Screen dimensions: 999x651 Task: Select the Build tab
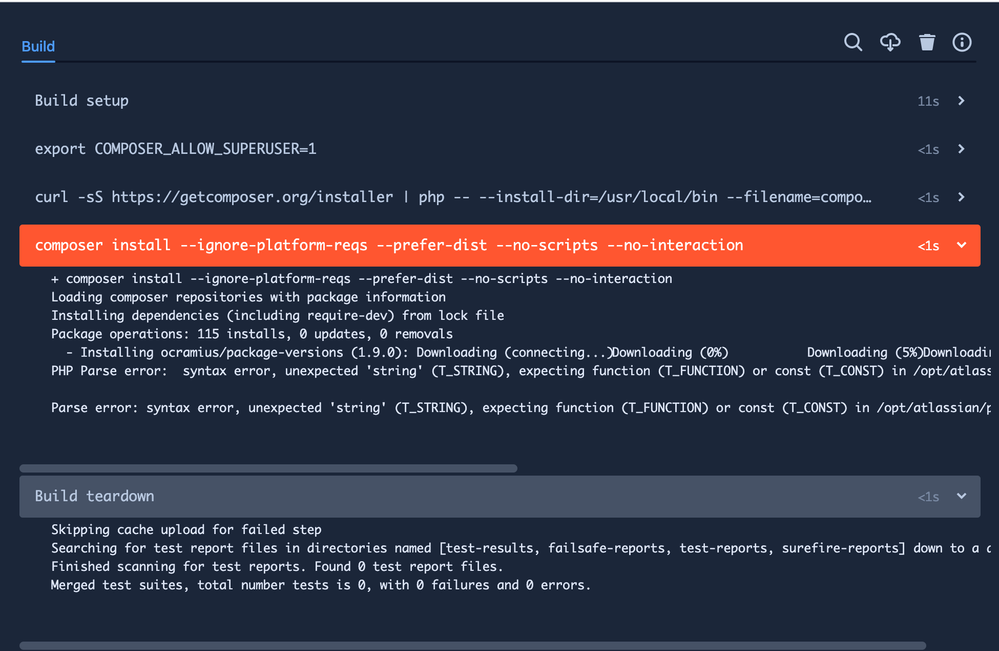pos(38,46)
